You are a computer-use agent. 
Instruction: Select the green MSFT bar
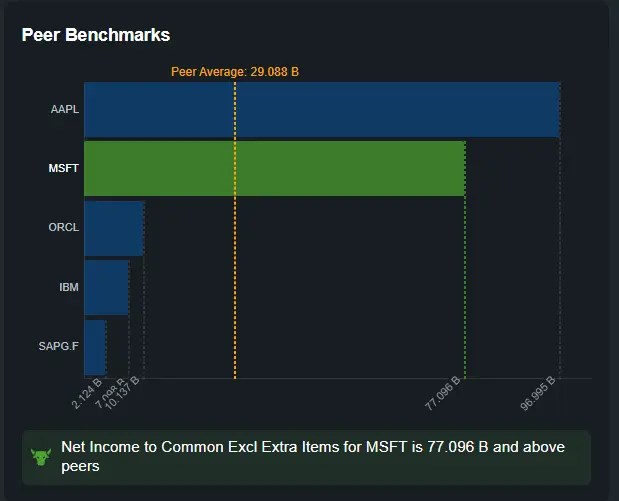point(275,169)
